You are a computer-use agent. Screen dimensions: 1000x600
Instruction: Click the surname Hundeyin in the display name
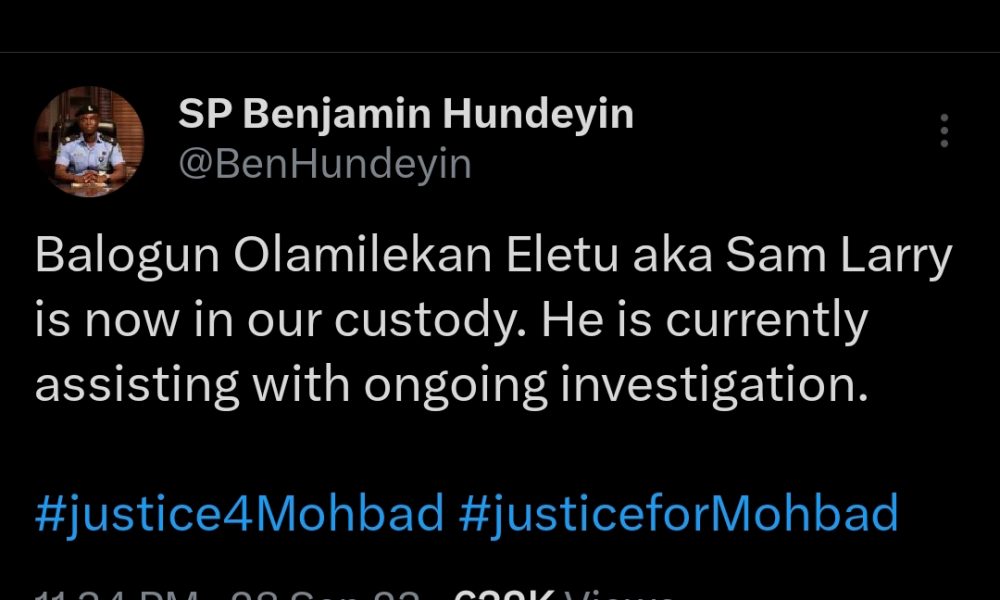point(538,115)
